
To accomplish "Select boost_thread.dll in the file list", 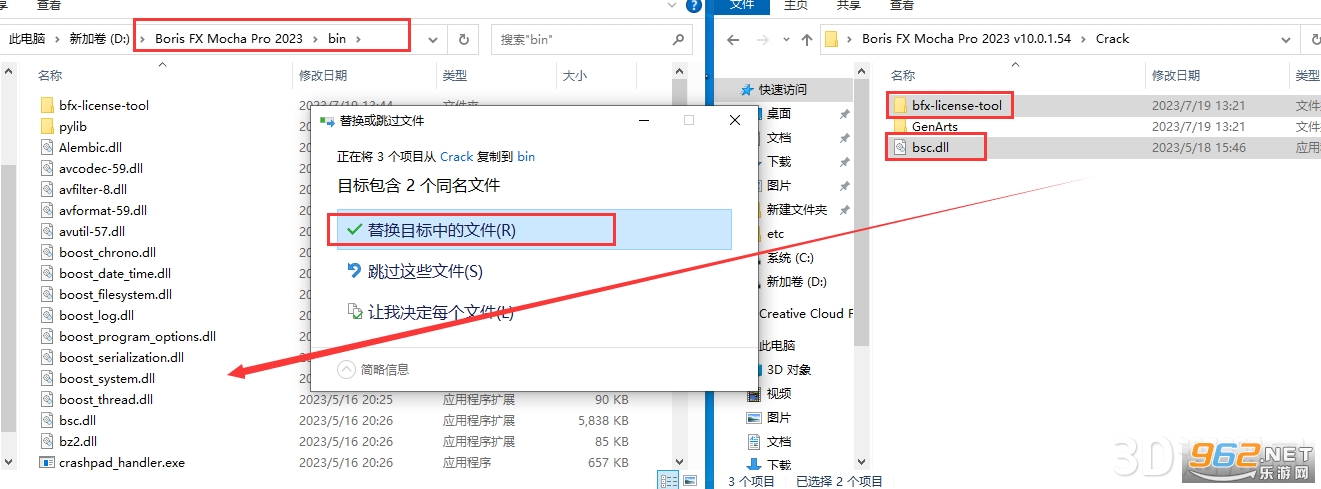I will [x=106, y=399].
